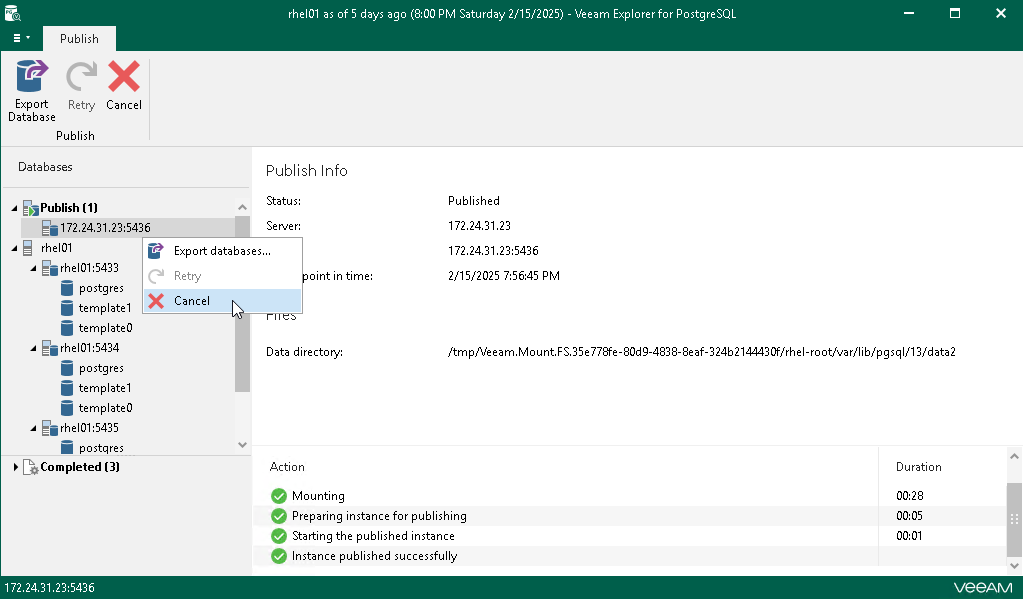Select the rhel01:5435 instance
Screen dimensions: 1023x599
click(89, 428)
